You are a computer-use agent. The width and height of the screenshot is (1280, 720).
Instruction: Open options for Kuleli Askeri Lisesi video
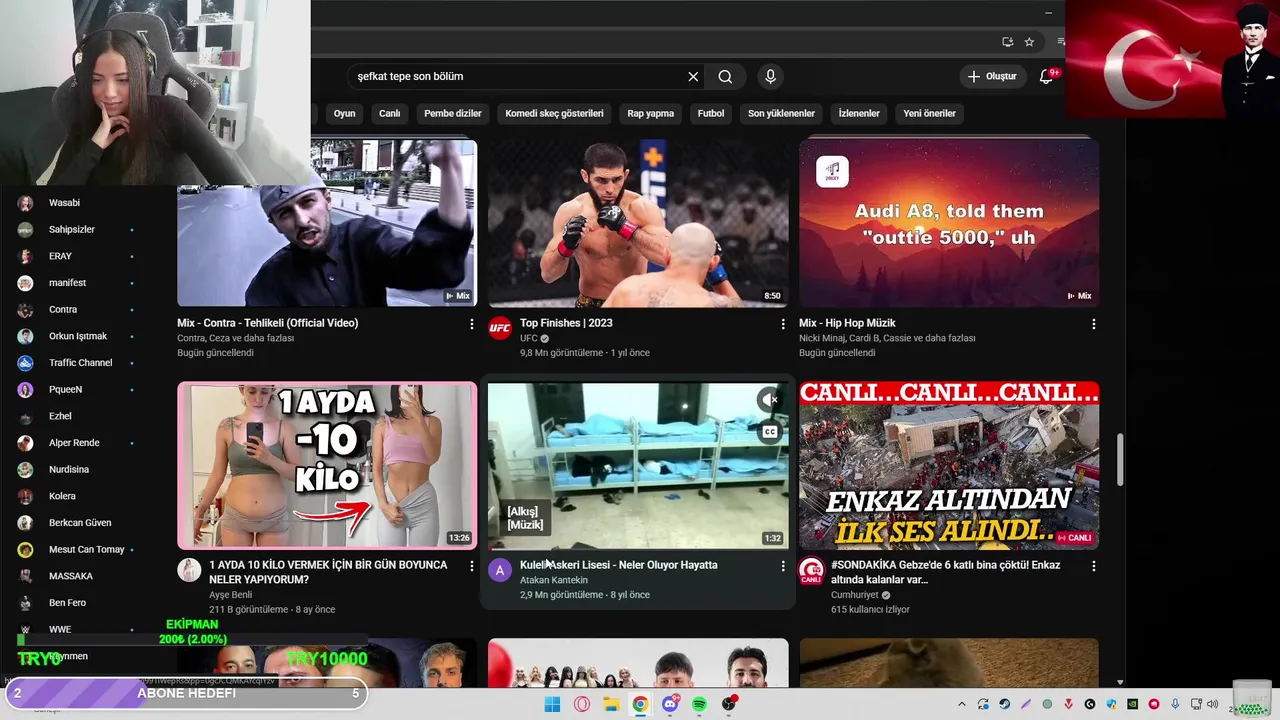click(x=783, y=566)
